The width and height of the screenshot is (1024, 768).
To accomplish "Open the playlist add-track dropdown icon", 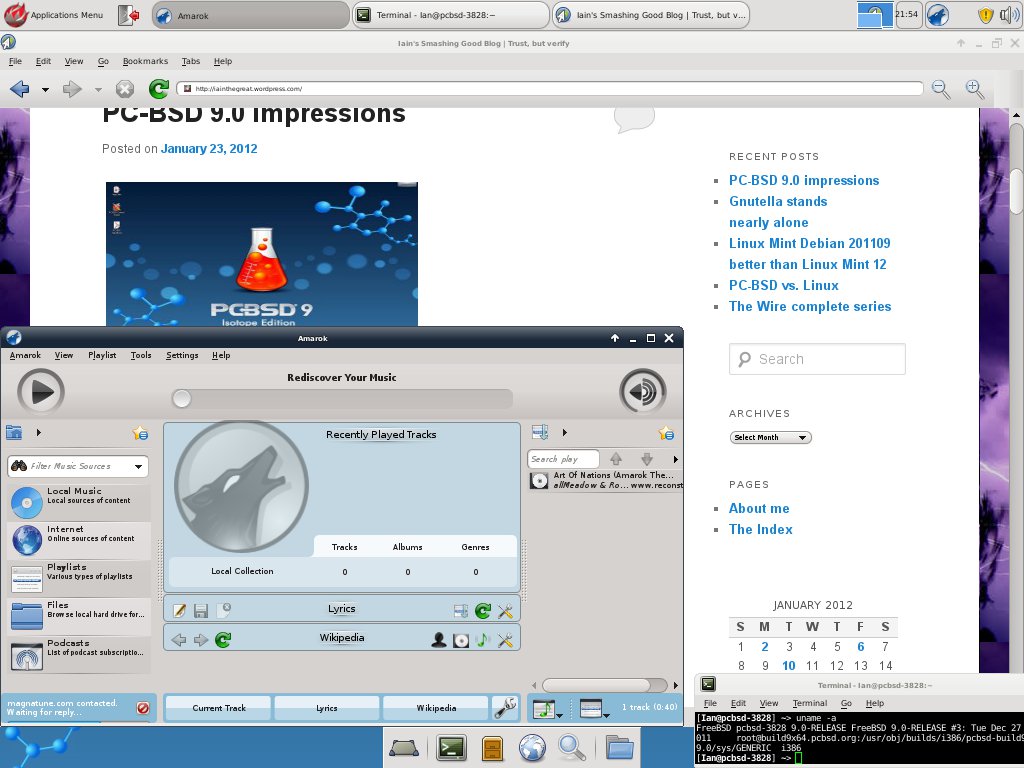I will pyautogui.click(x=547, y=709).
